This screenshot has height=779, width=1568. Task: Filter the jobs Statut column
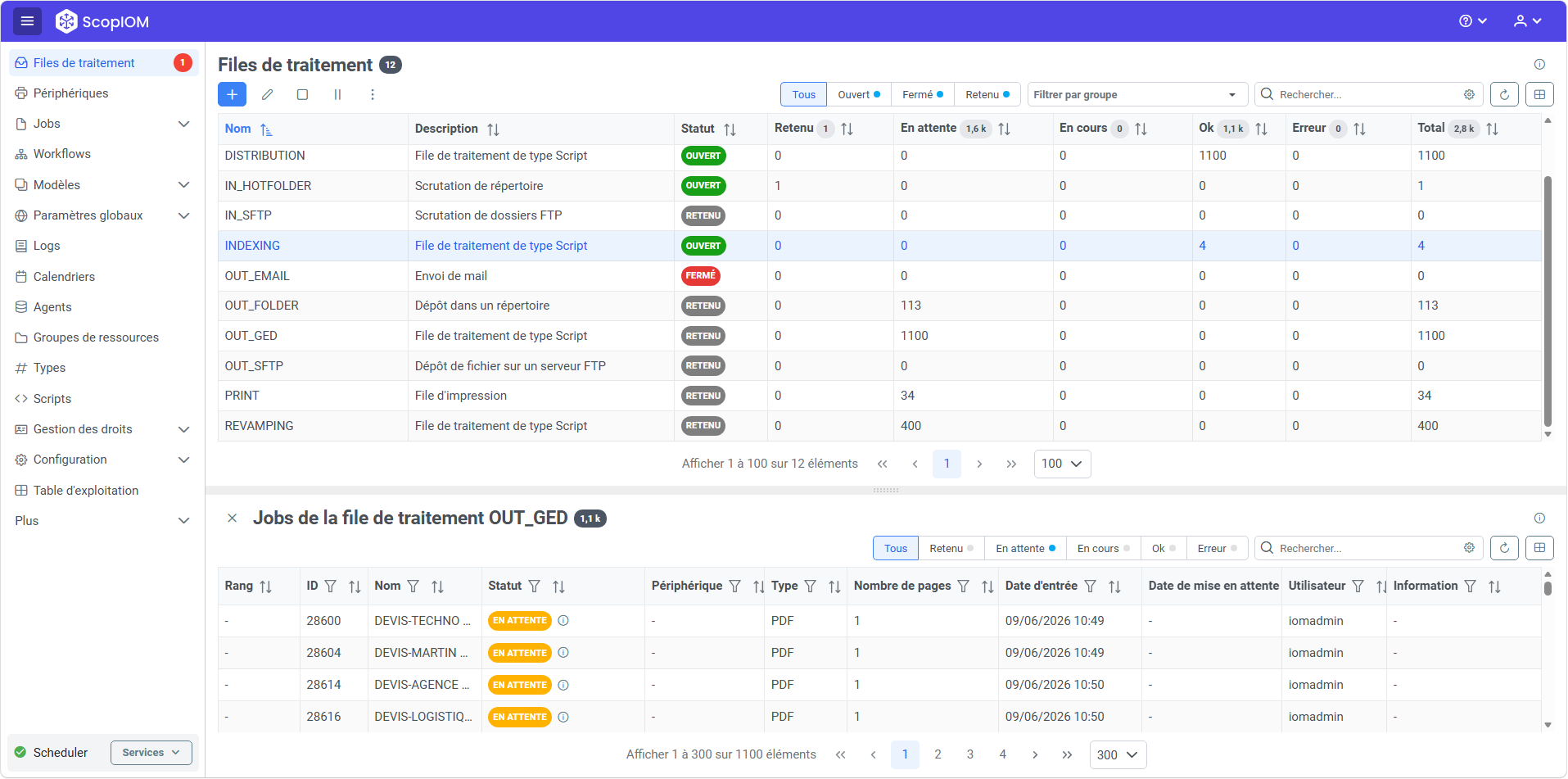tap(534, 586)
